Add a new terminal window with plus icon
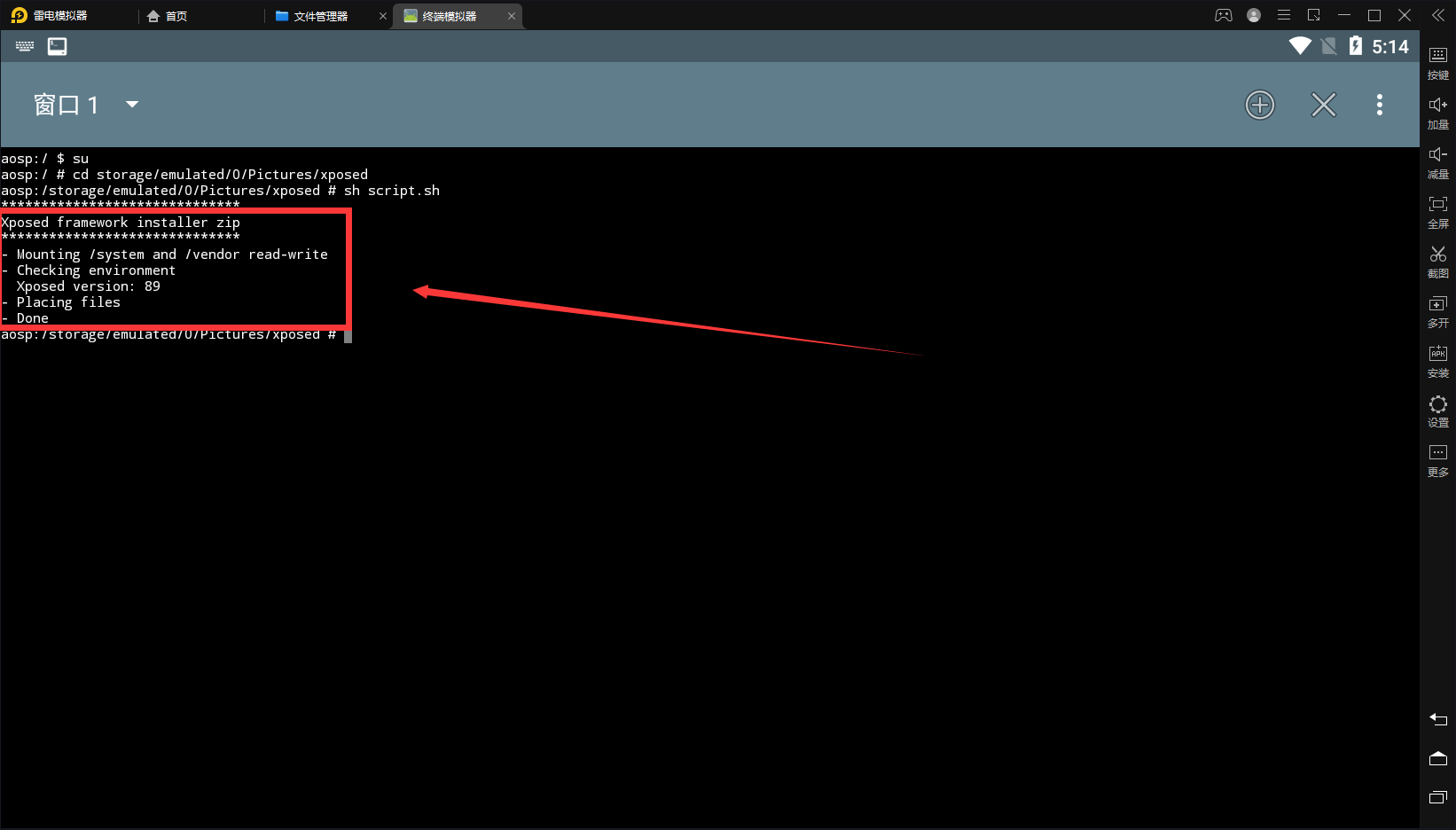Viewport: 1456px width, 830px height. (1259, 105)
